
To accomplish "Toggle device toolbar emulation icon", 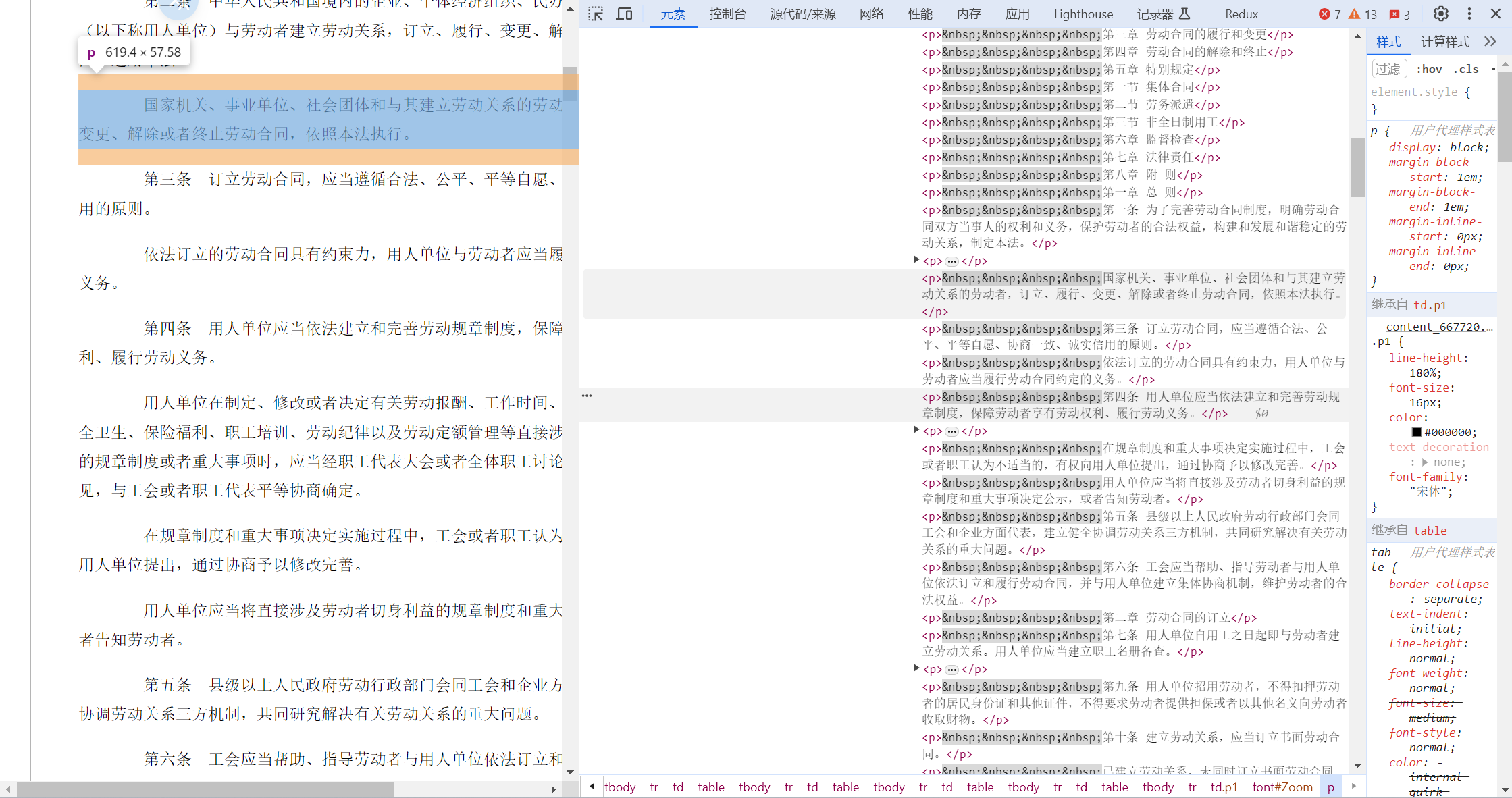I will point(625,14).
